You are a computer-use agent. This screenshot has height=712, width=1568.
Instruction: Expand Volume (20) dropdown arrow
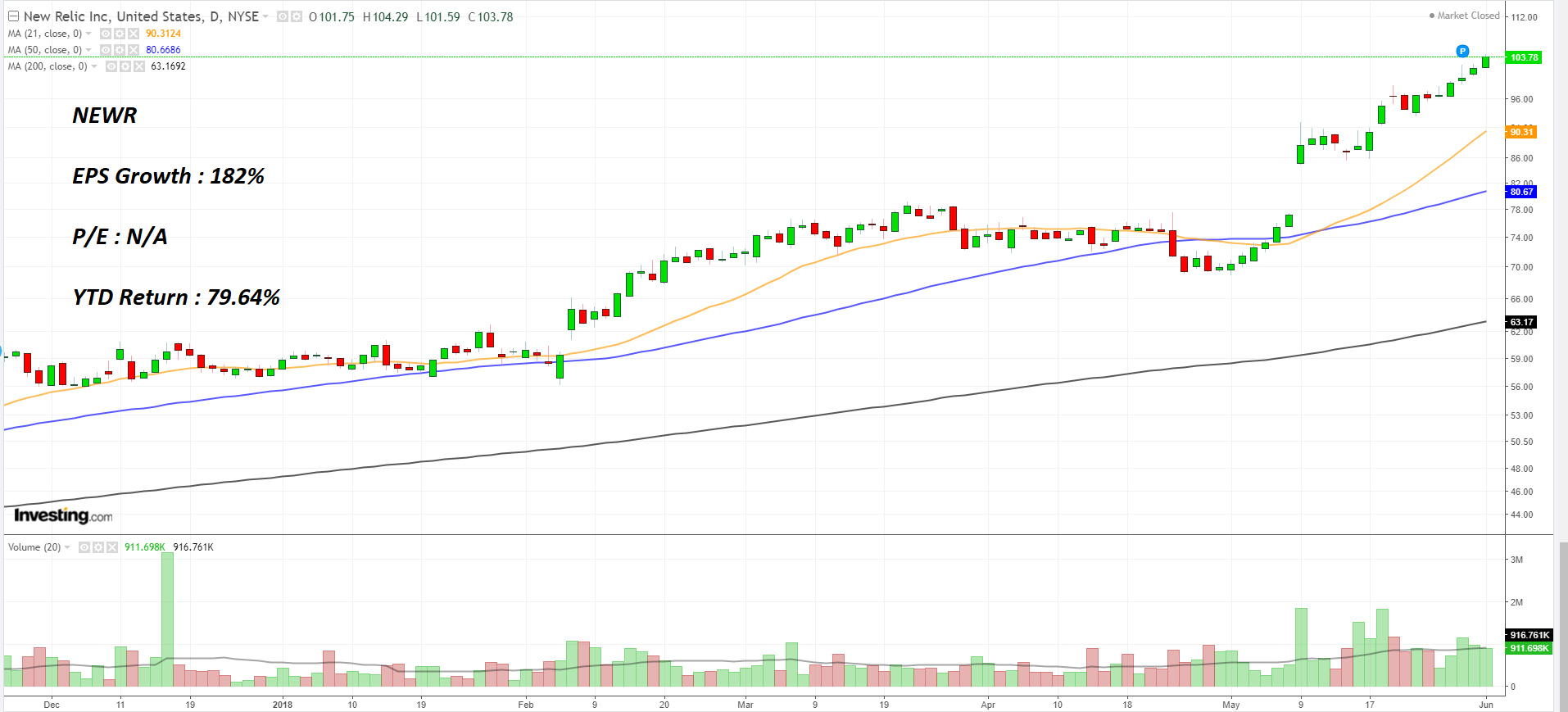pyautogui.click(x=67, y=547)
